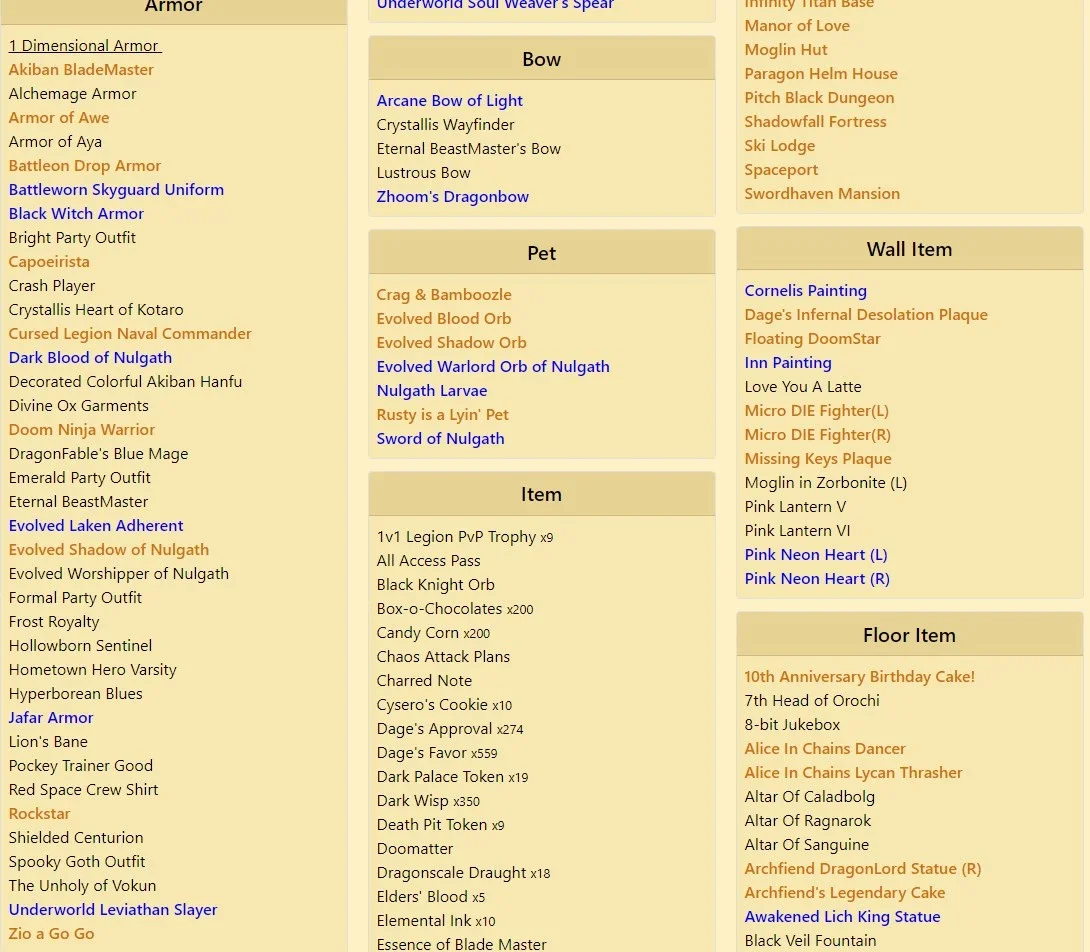Click Shadowfall Fortress link
Viewport: 1090px width, 952px height.
pyautogui.click(x=815, y=122)
